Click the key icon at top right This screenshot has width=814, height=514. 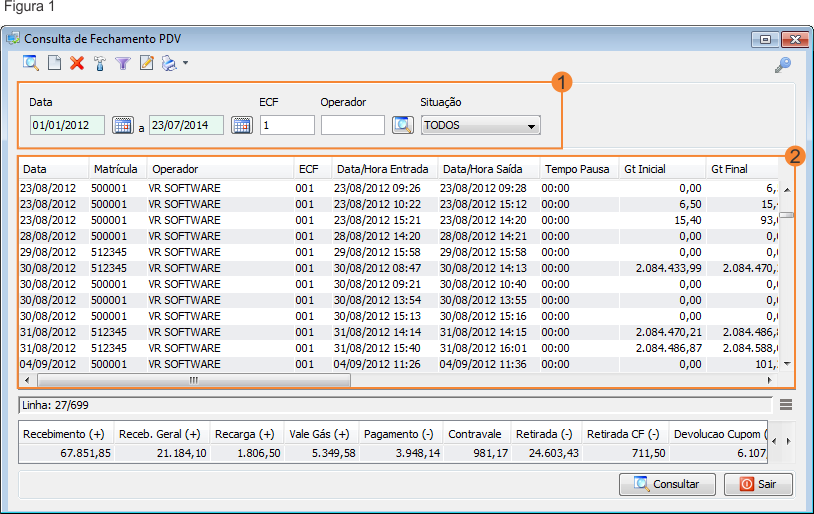tap(783, 65)
